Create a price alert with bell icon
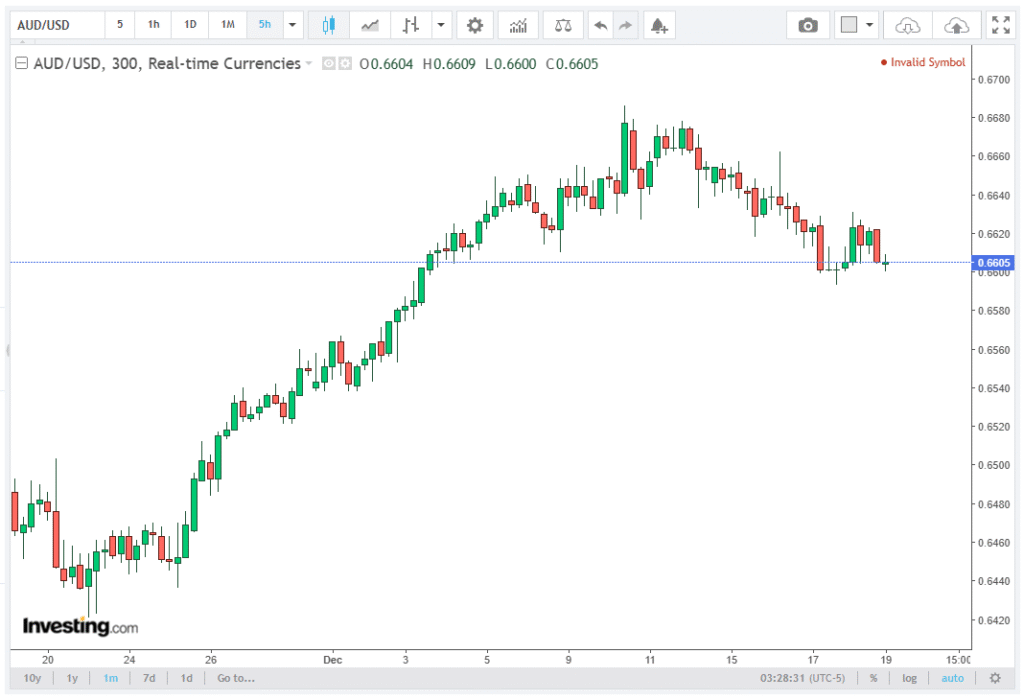 point(657,25)
